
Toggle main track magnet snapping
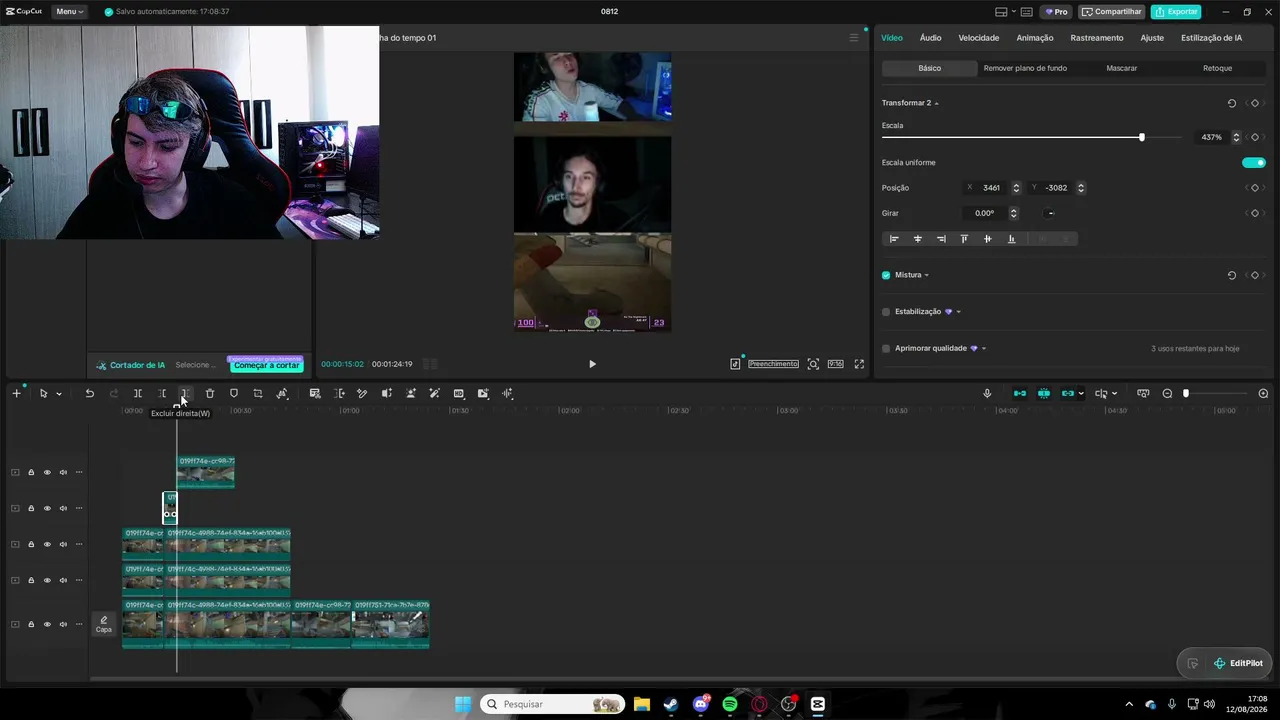click(x=1020, y=394)
